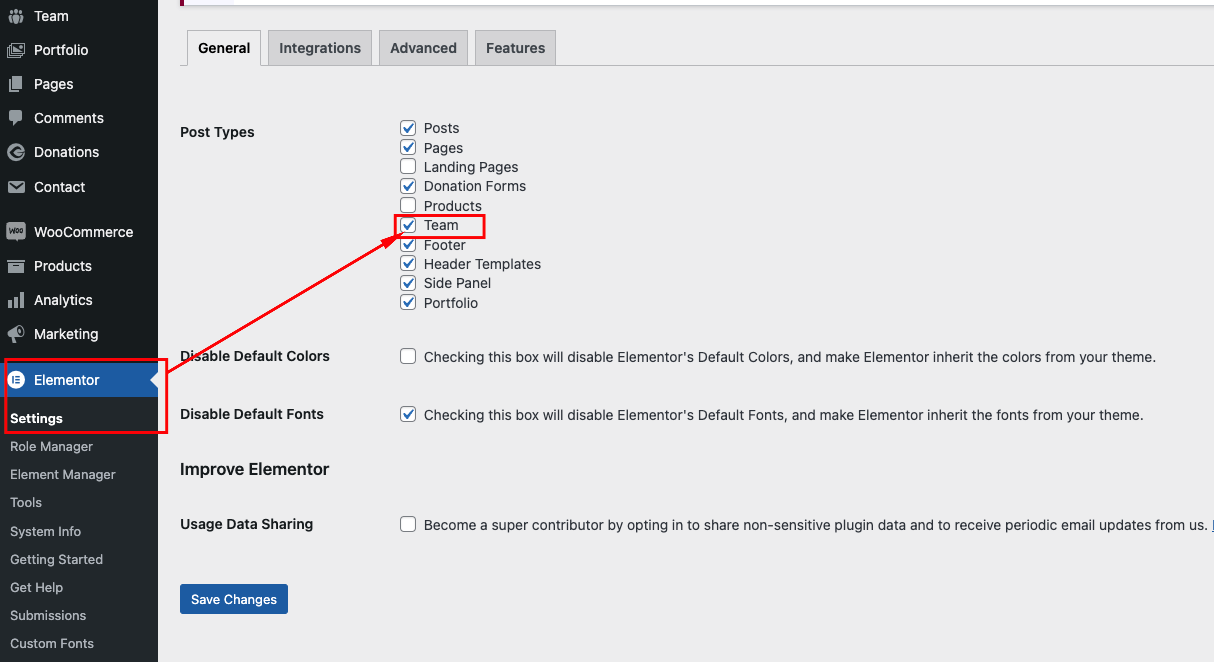The height and width of the screenshot is (662, 1214).
Task: Toggle the Donation Forms checkbox
Action: coord(408,186)
